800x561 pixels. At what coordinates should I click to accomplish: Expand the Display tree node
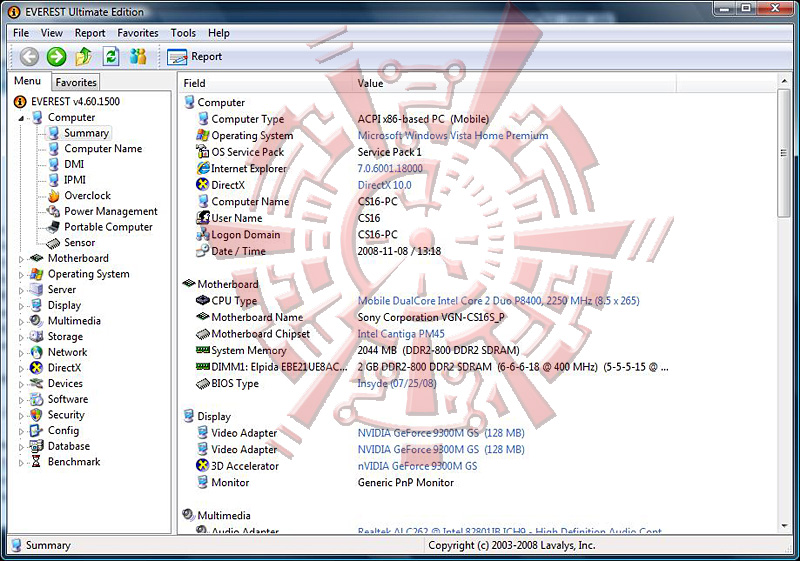point(21,306)
